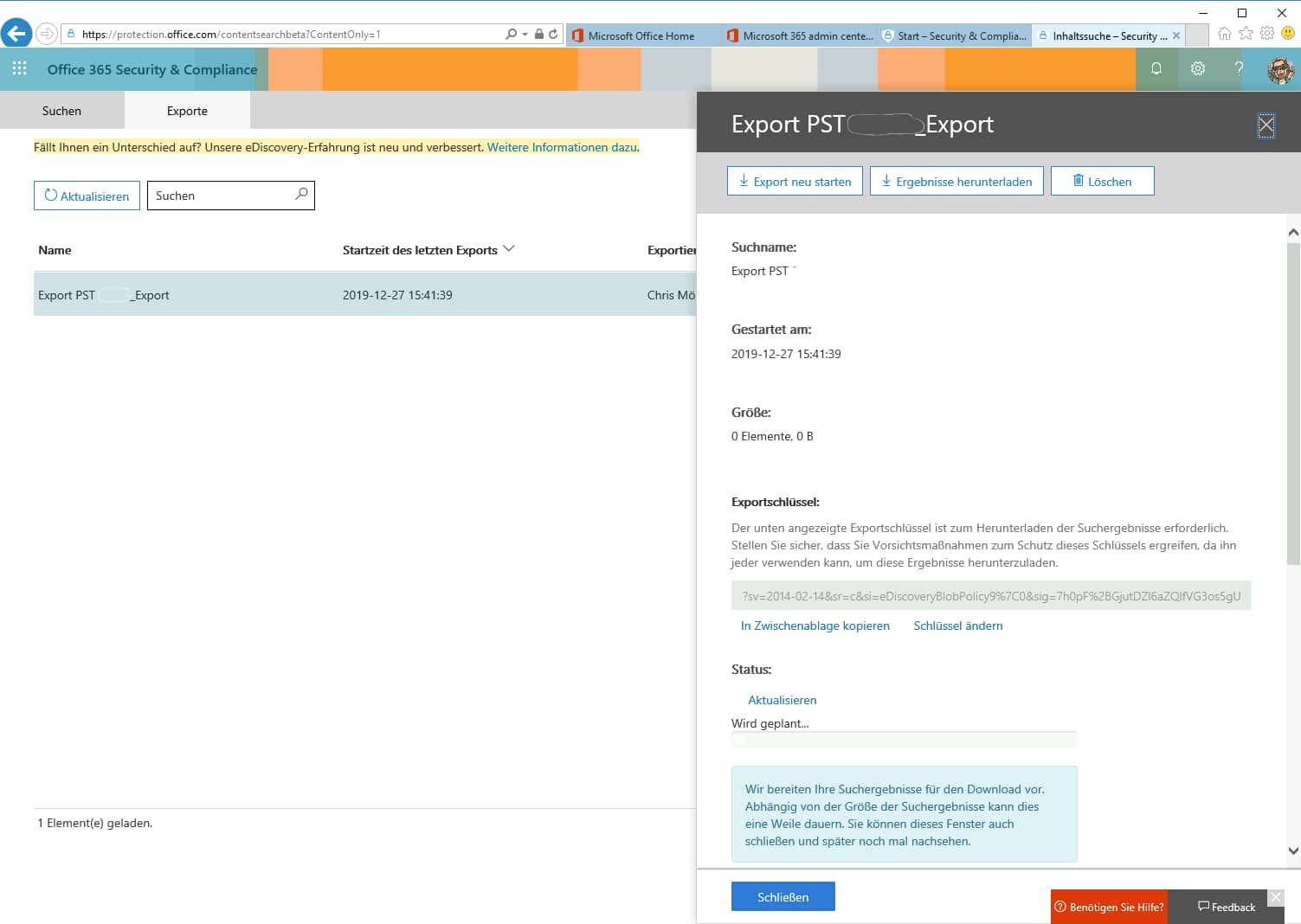Viewport: 1301px width, 924px height.
Task: Click the panel scrollbar down arrow
Action: [x=1293, y=850]
